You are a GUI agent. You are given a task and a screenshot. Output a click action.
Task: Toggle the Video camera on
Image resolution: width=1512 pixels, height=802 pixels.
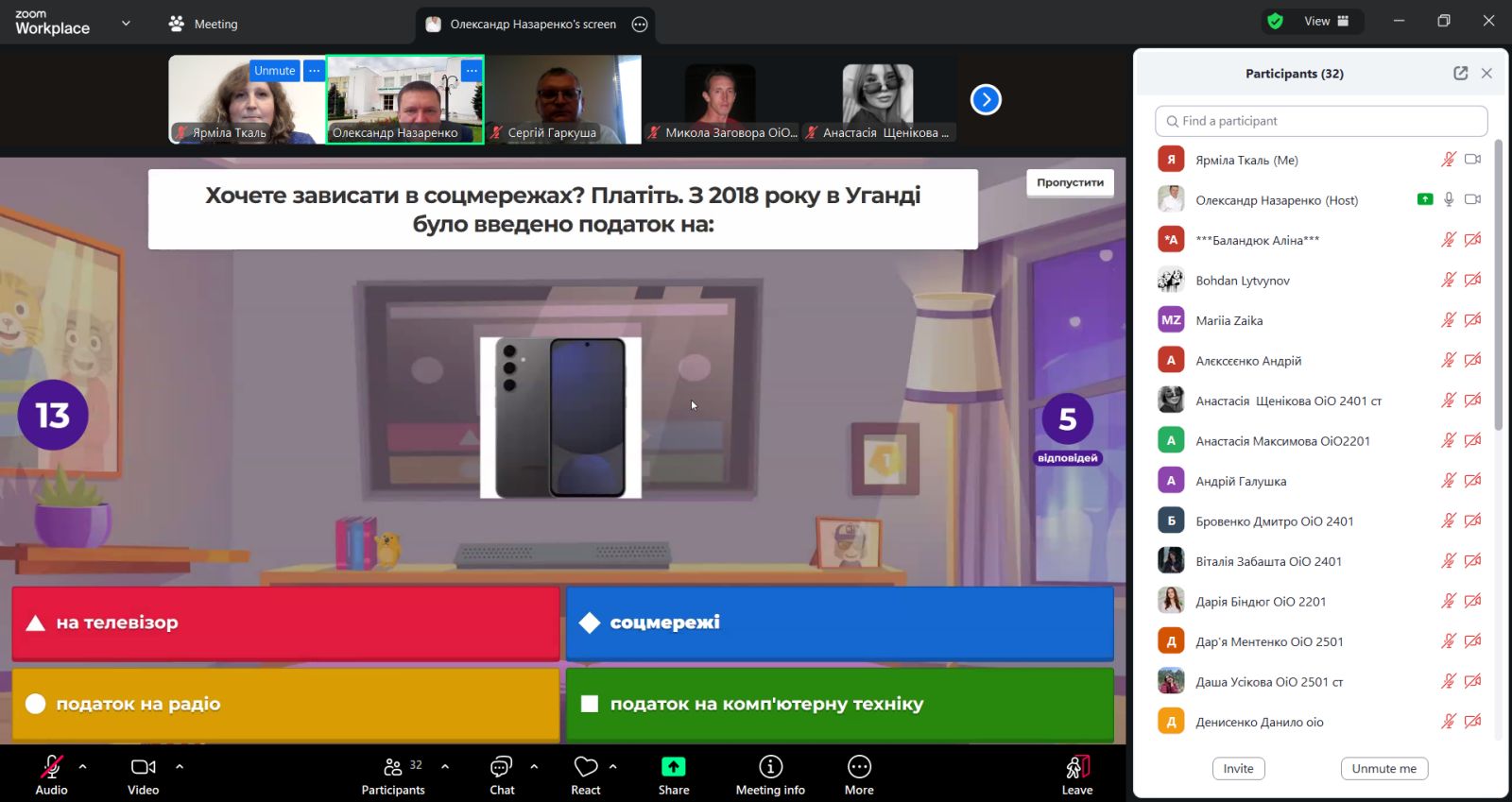(143, 767)
